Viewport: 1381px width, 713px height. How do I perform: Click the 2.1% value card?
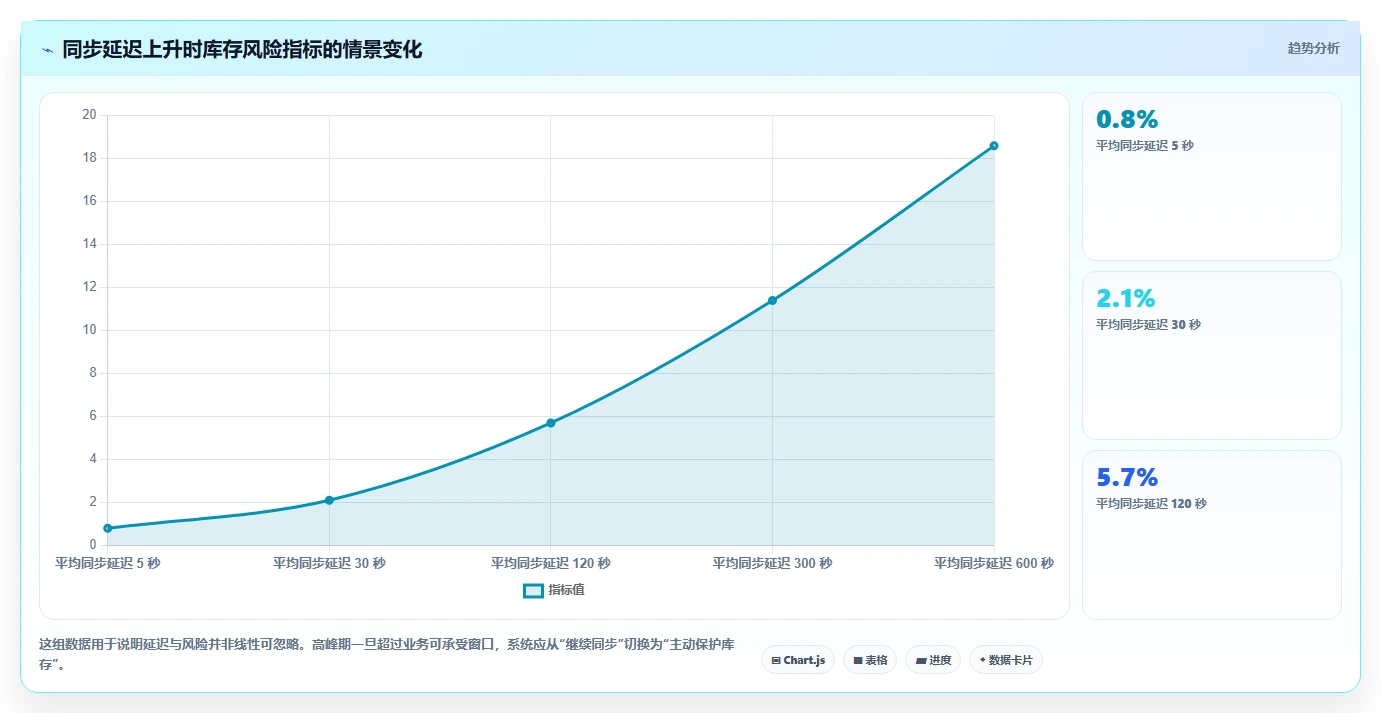[1211, 355]
